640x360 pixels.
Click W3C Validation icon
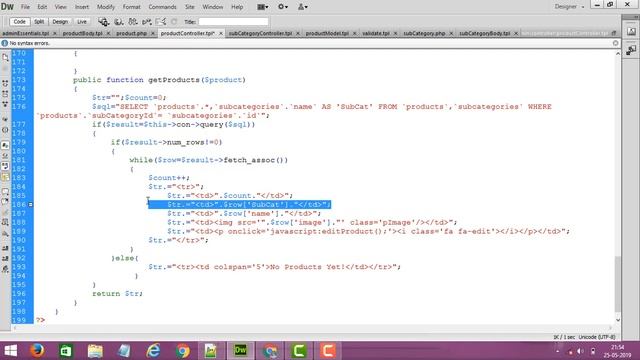(147, 22)
